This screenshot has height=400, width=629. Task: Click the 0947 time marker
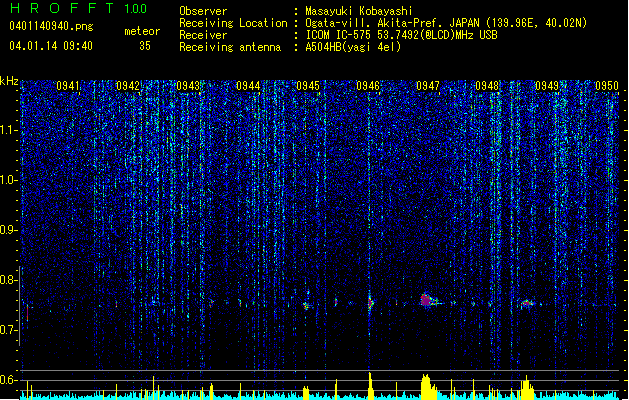(x=428, y=86)
